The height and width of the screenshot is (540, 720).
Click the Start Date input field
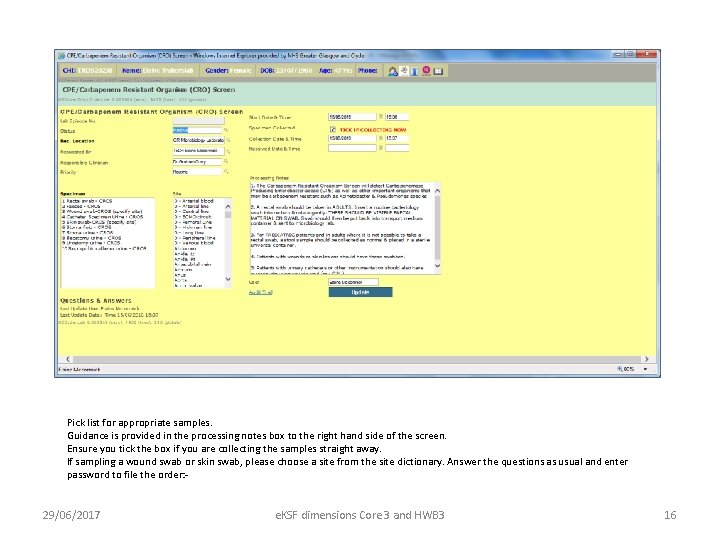[x=352, y=117]
